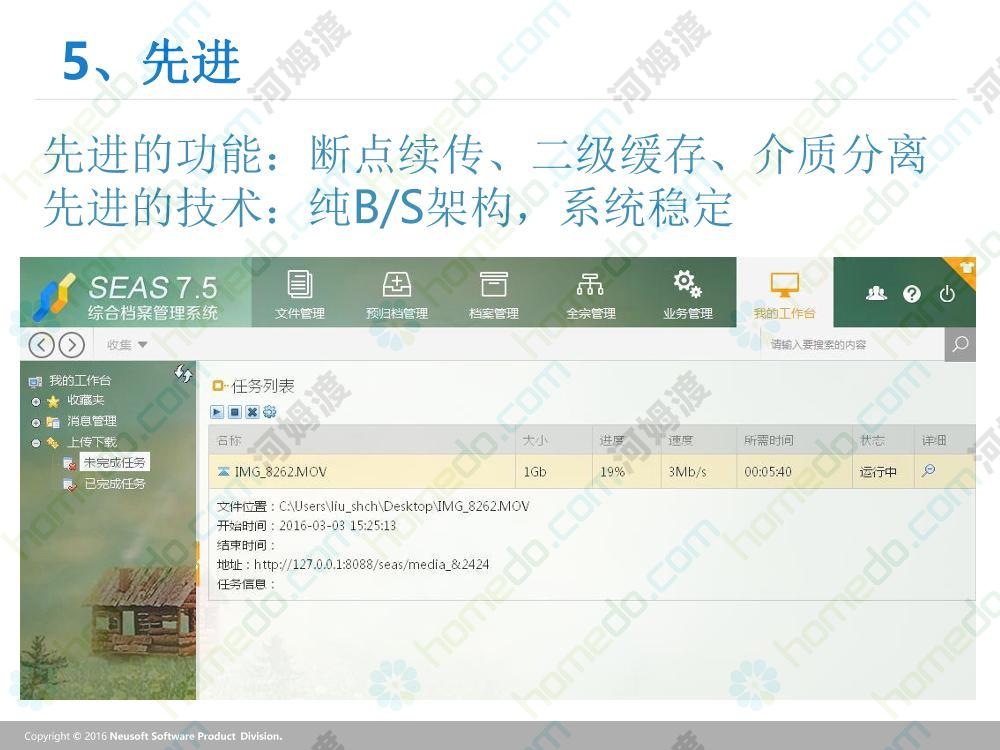Viewport: 1000px width, 750px height.
Task: Open the 业务管理 module
Action: [688, 294]
